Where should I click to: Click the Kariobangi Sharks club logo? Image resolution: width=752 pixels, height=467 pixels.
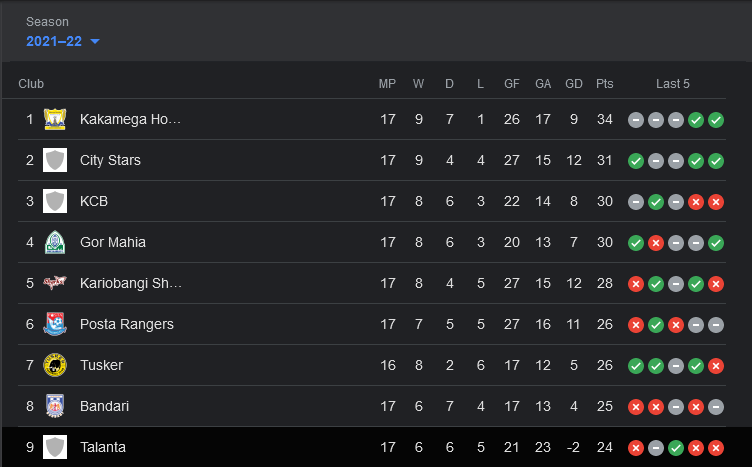click(x=55, y=283)
